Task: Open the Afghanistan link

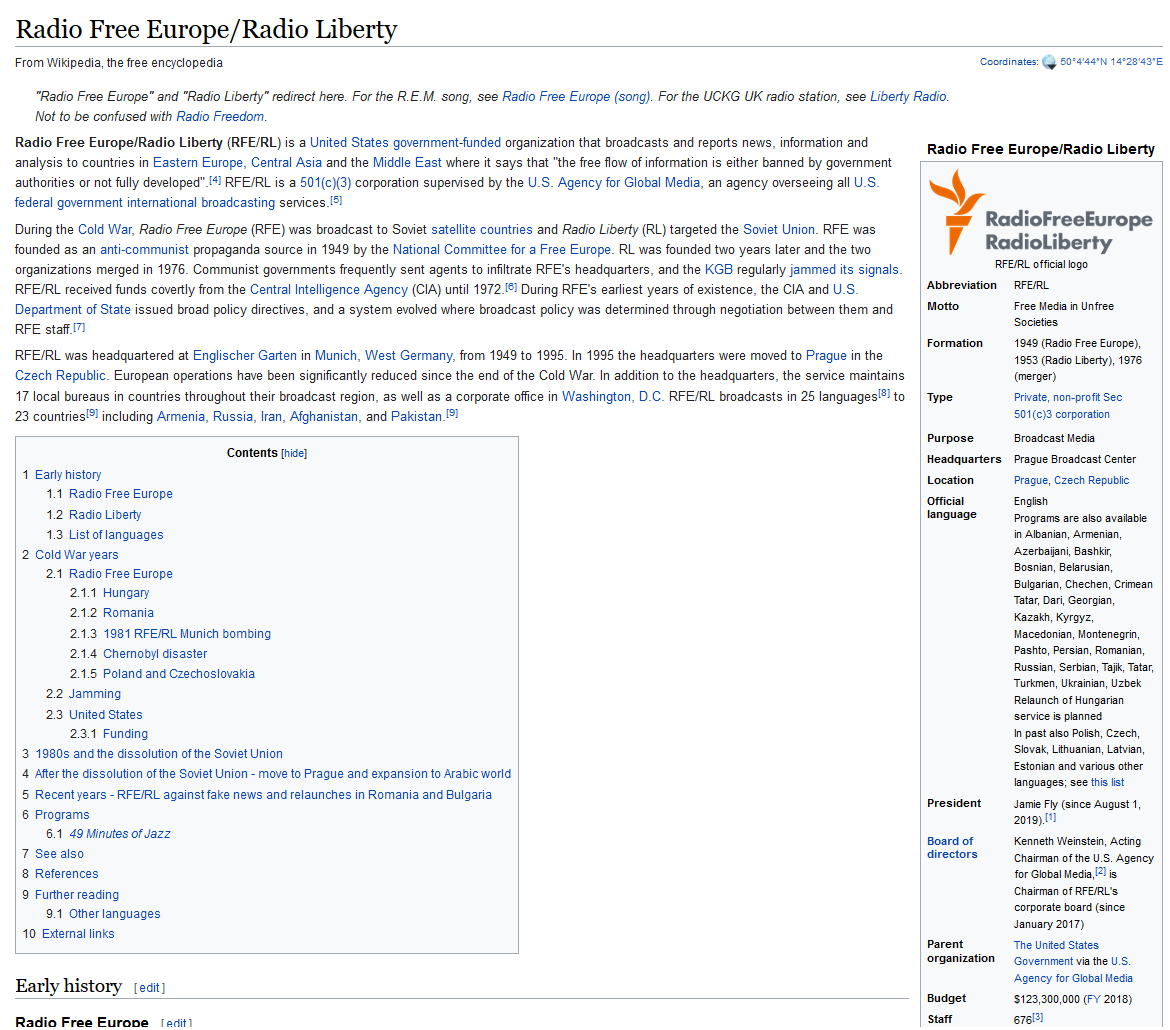Action: (324, 417)
